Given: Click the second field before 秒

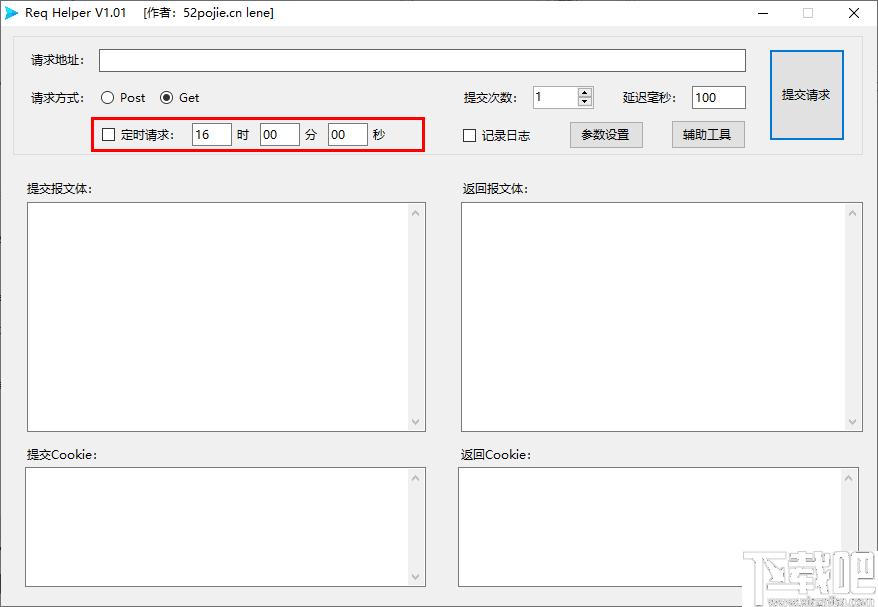Looking at the screenshot, I should [x=348, y=134].
